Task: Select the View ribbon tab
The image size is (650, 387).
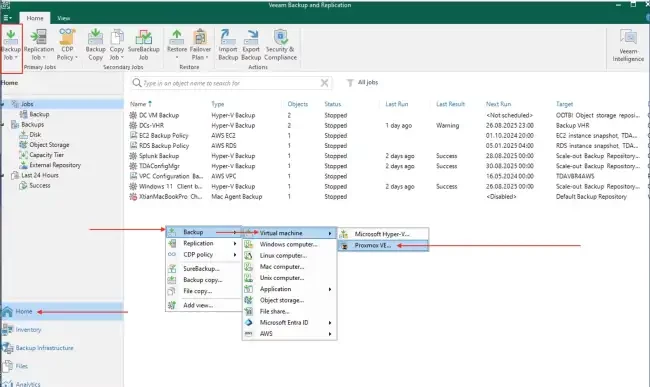Action: tap(63, 18)
